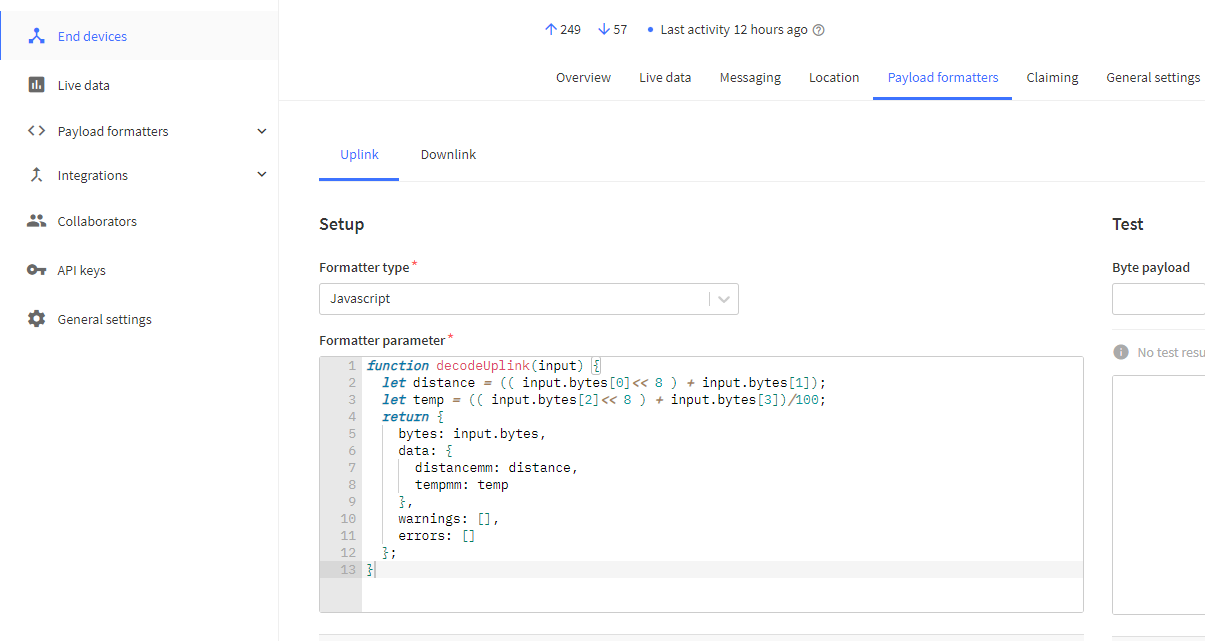Click the API keys key icon
1205x641 pixels.
[37, 270]
